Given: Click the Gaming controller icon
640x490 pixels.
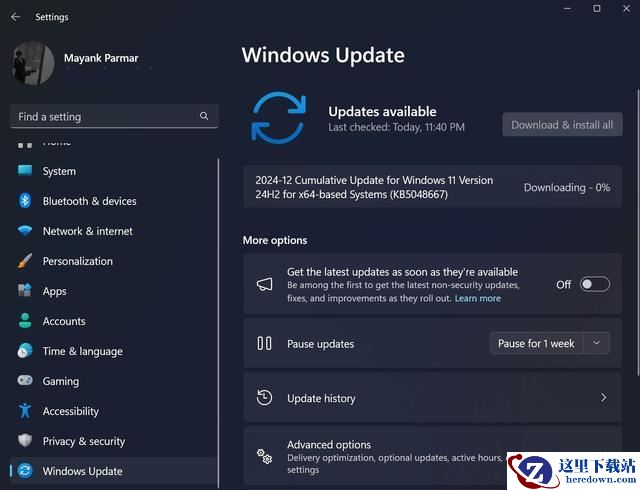Looking at the screenshot, I should click(x=25, y=380).
